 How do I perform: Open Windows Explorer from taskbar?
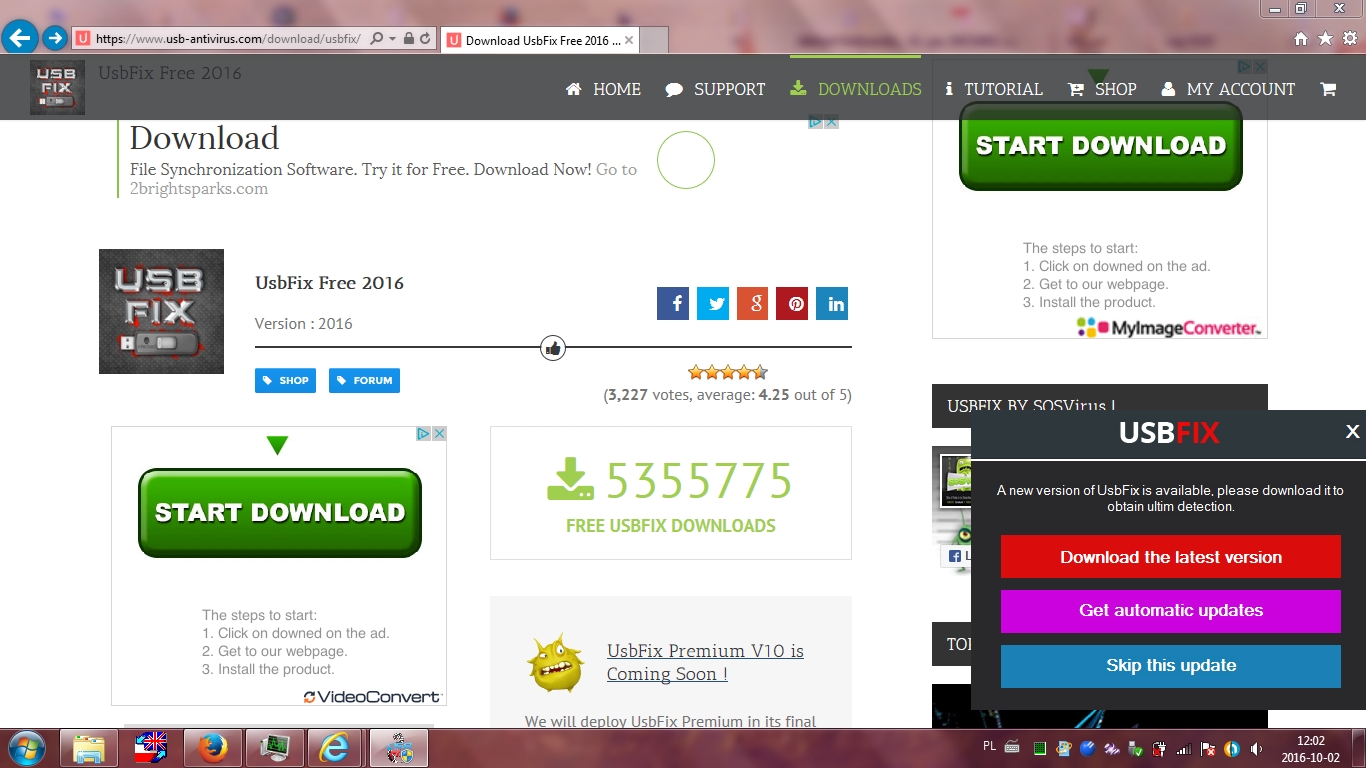(88, 747)
